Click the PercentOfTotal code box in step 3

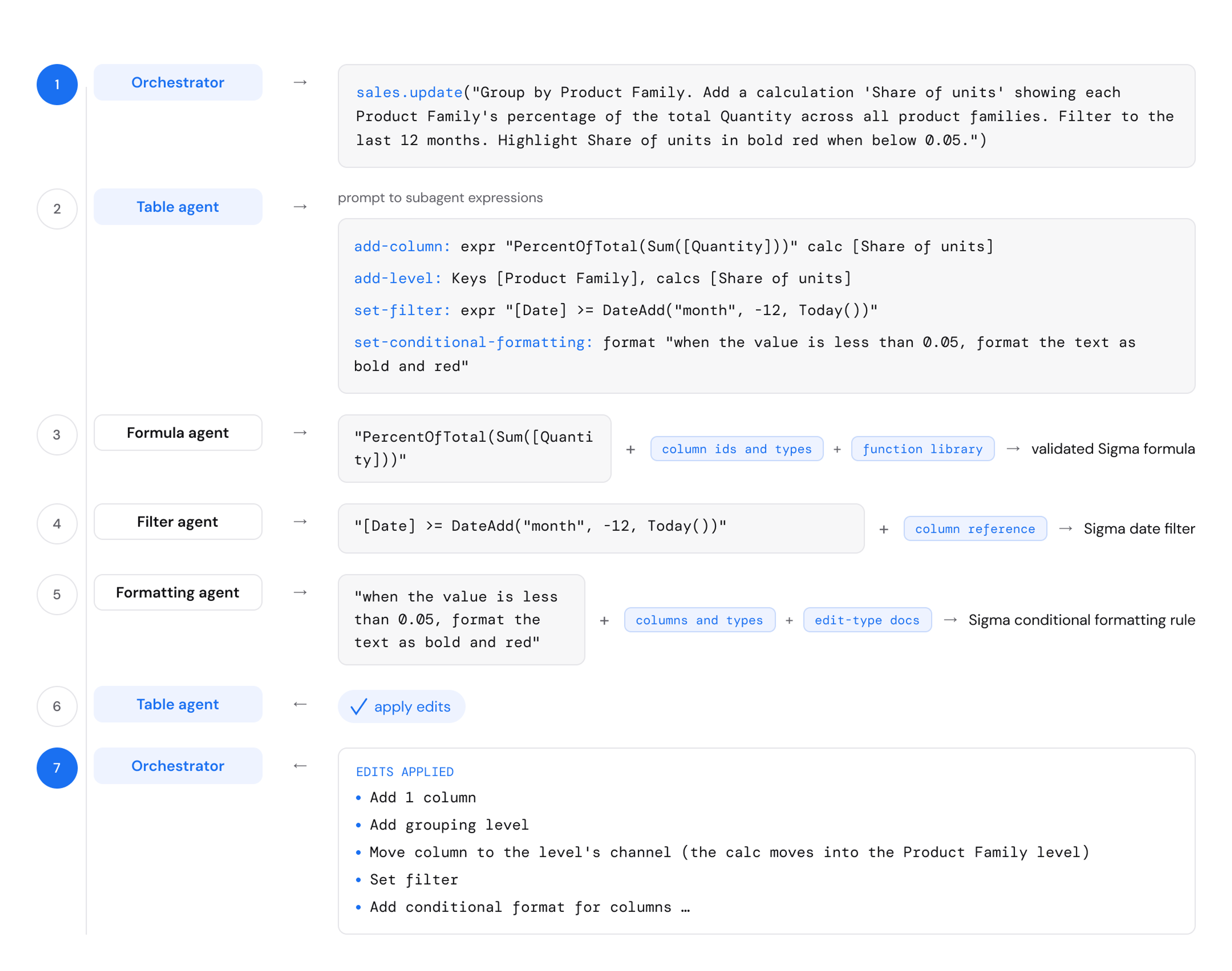[x=475, y=449]
